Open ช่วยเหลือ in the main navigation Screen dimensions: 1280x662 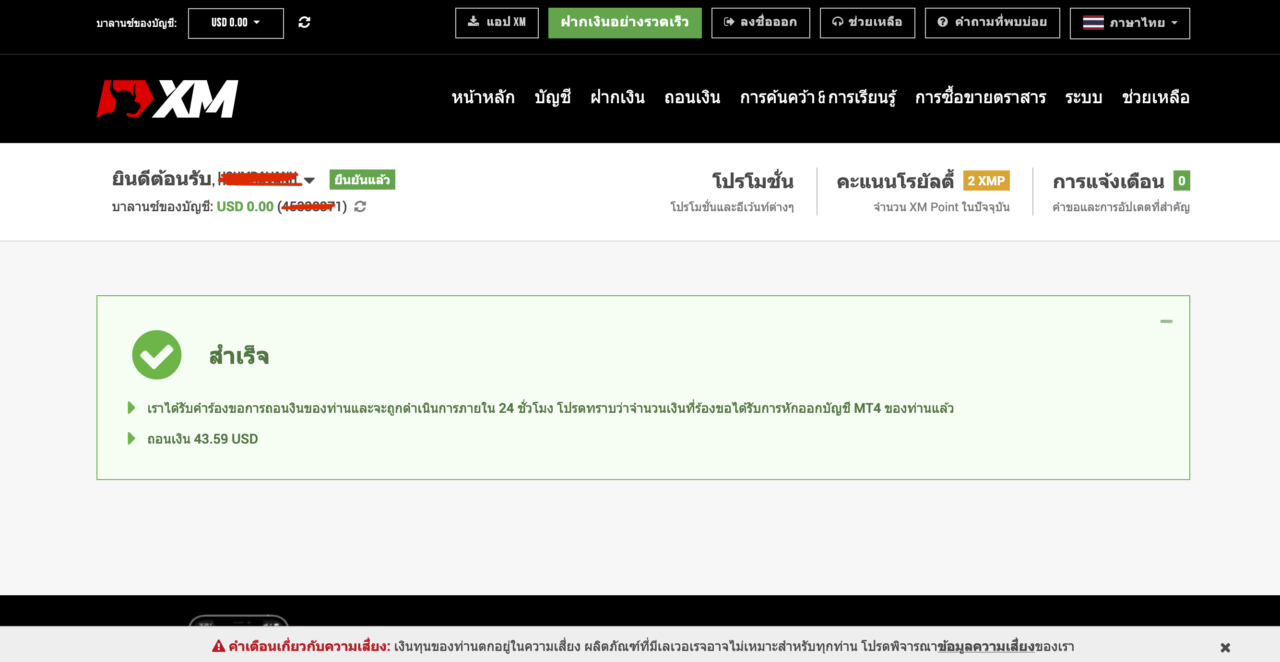[x=1155, y=98]
